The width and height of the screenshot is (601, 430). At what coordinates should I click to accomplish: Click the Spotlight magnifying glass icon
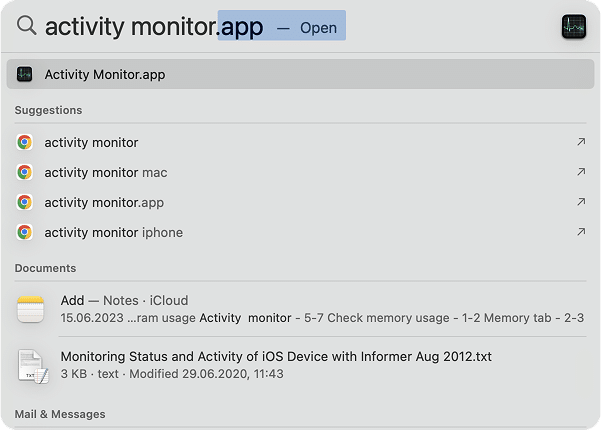click(26, 26)
